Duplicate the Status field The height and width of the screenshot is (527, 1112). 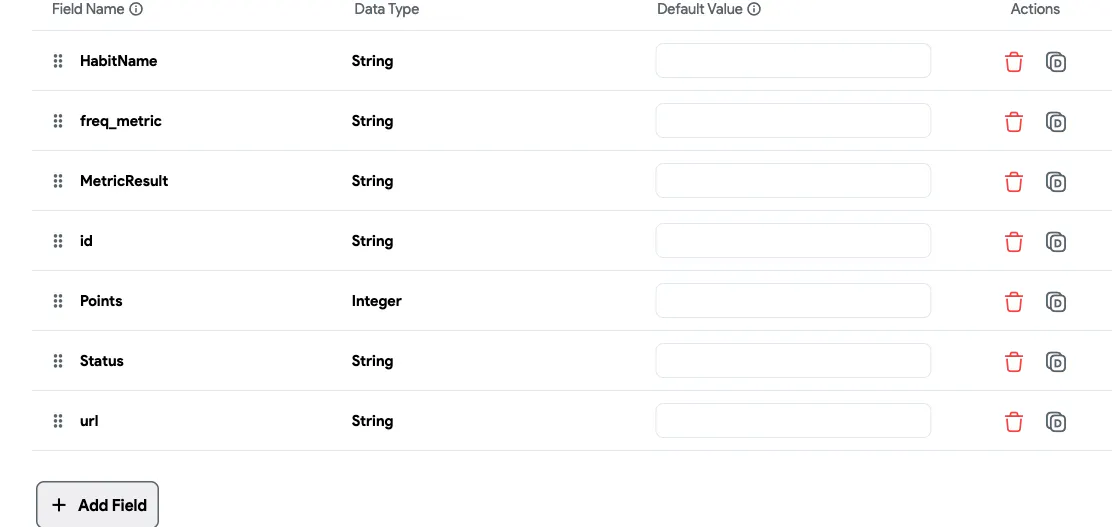point(1056,362)
